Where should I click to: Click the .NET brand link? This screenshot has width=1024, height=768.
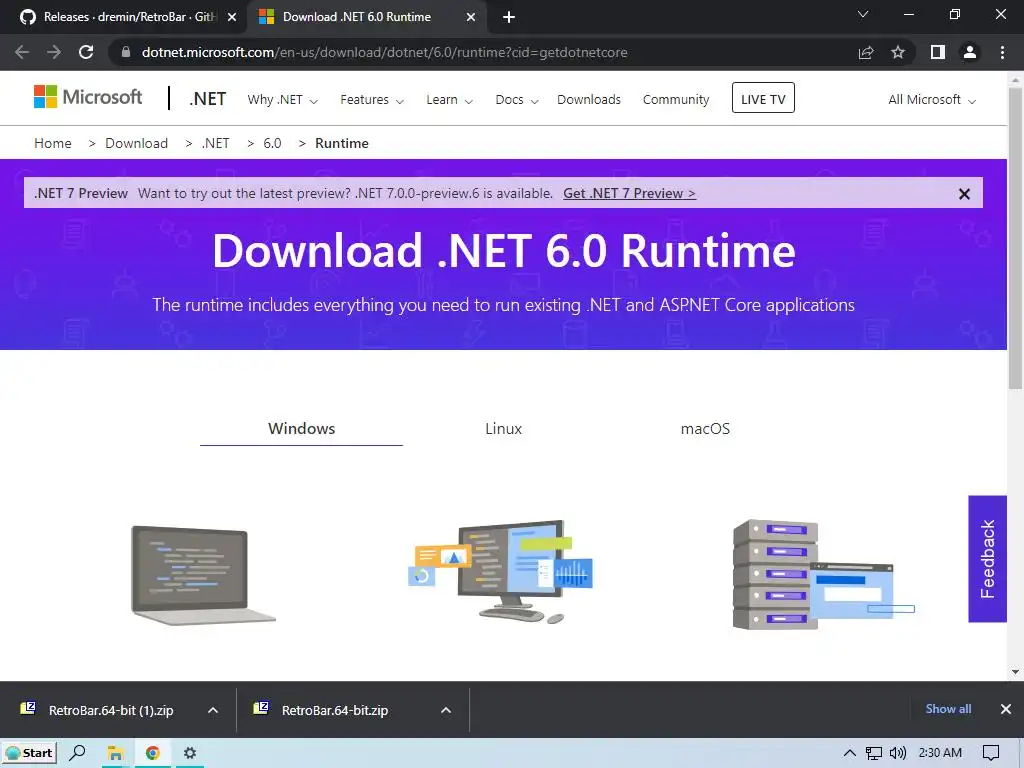click(x=208, y=99)
